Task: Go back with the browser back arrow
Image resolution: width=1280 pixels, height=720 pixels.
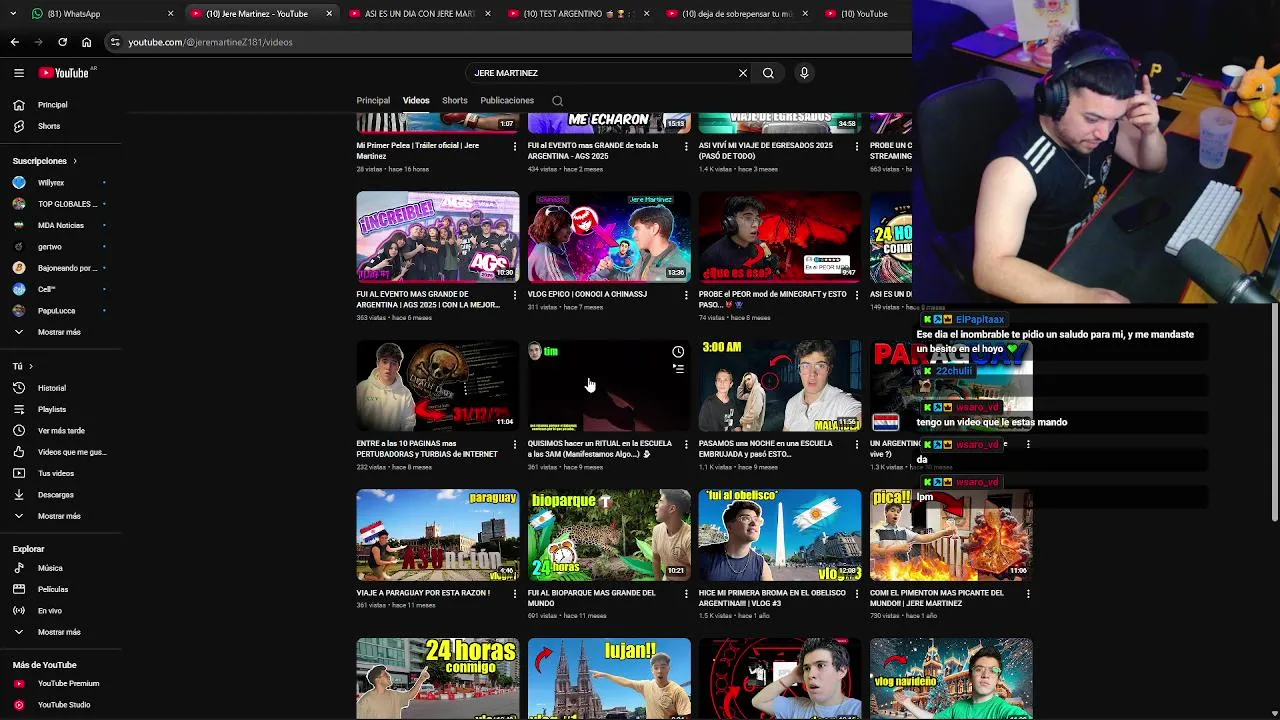Action: [14, 42]
